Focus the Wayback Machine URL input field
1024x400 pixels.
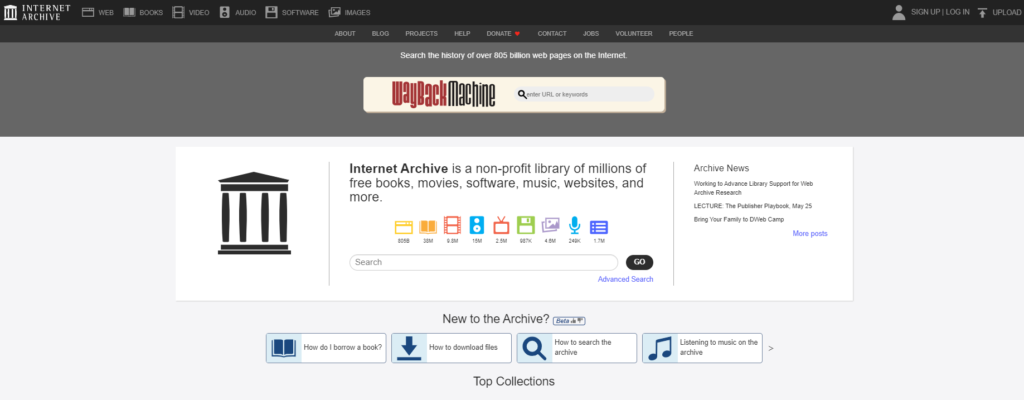584,94
